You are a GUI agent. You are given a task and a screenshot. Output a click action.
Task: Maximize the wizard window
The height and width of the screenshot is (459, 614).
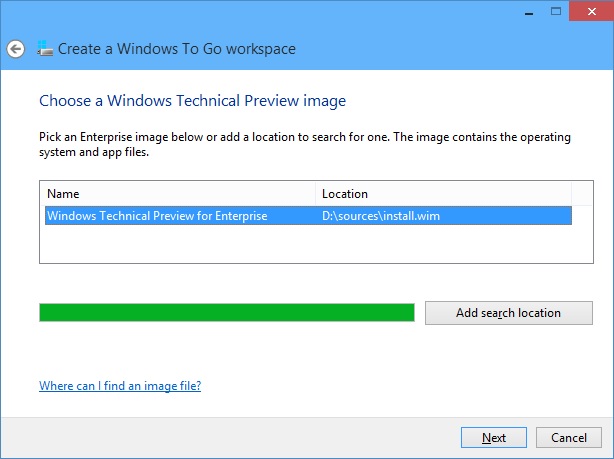556,11
